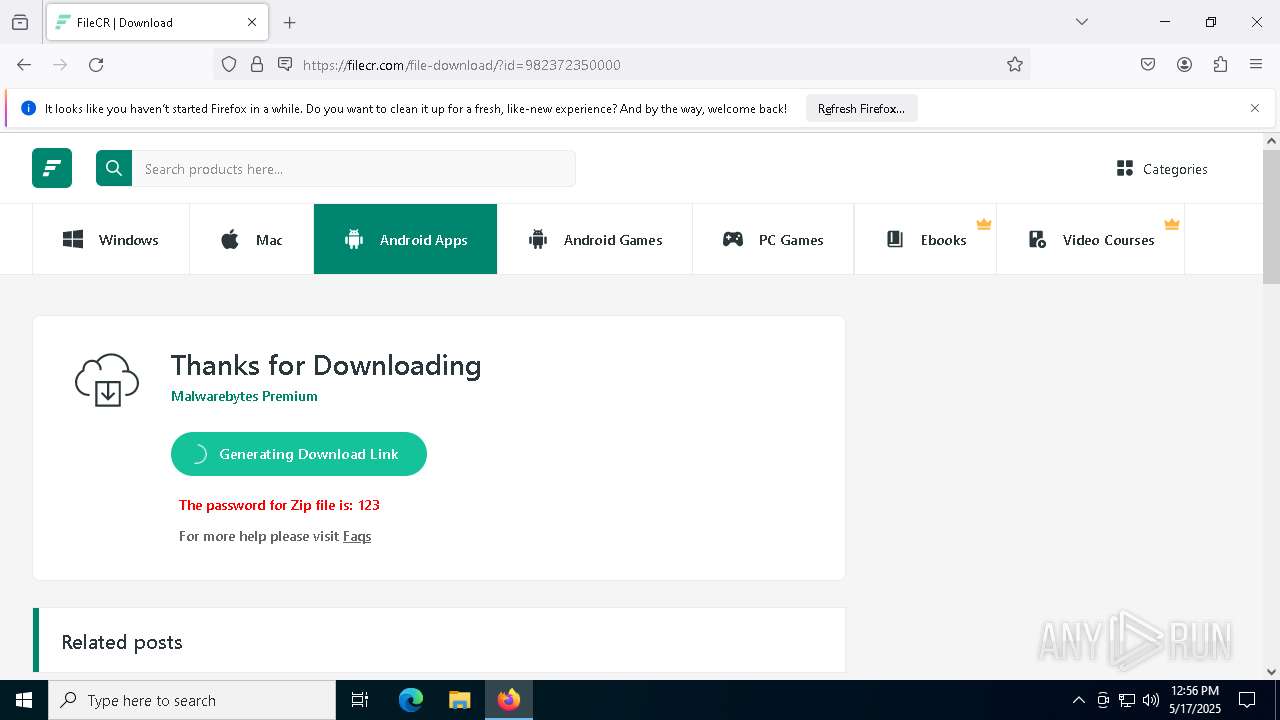Dismiss the Refresh Firefox notification bar
The image size is (1280, 720).
(1255, 108)
